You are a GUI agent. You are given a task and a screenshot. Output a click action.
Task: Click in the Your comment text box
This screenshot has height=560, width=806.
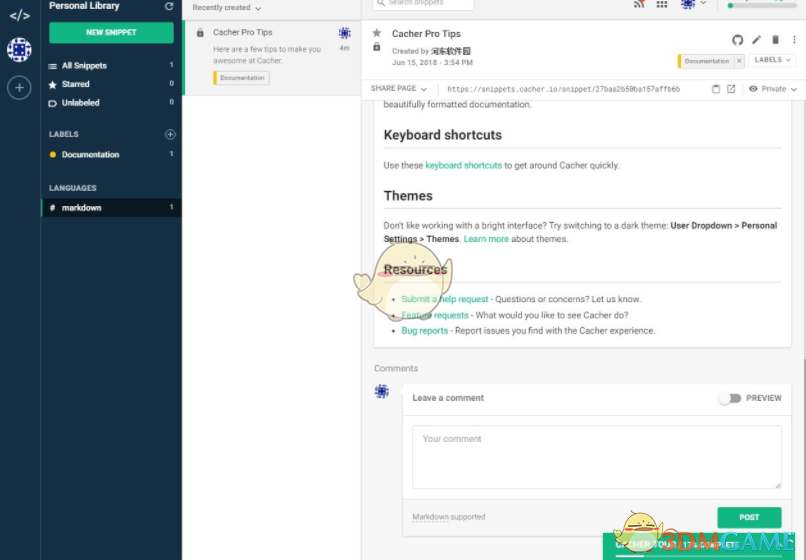(x=596, y=457)
